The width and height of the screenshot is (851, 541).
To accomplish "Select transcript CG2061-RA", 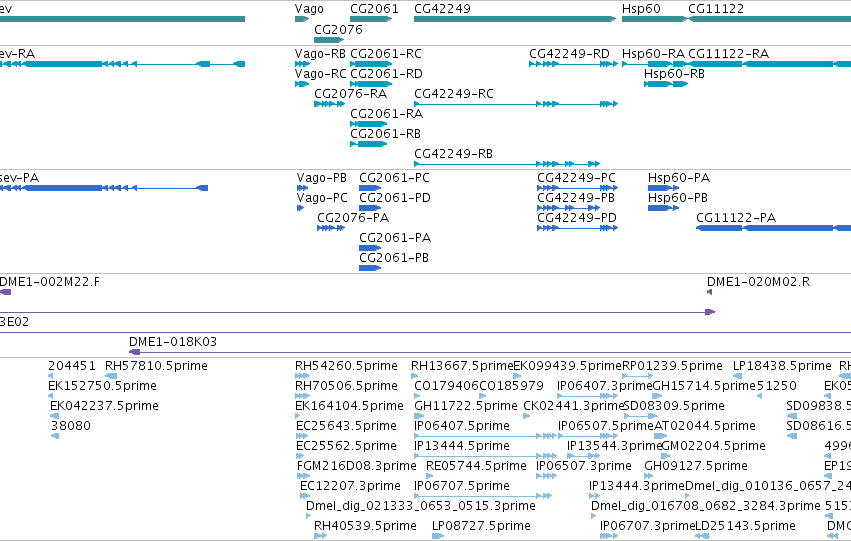I will (386, 114).
